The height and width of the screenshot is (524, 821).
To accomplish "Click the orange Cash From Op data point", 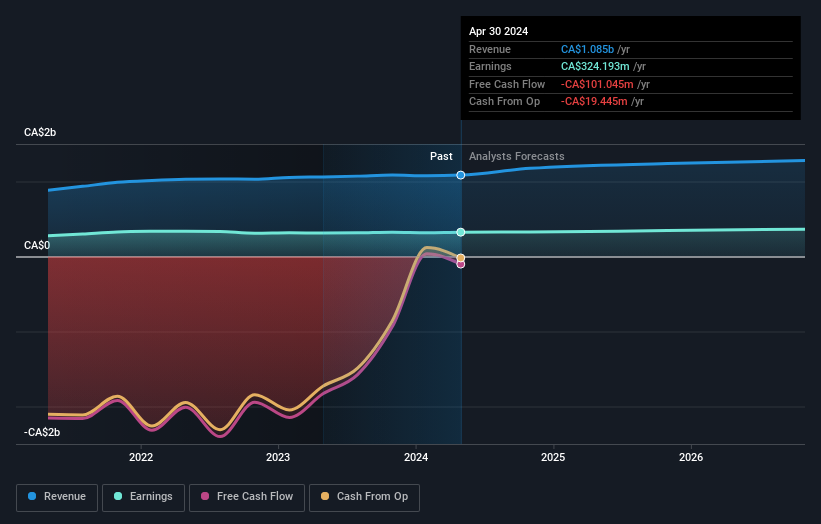I will (x=461, y=258).
